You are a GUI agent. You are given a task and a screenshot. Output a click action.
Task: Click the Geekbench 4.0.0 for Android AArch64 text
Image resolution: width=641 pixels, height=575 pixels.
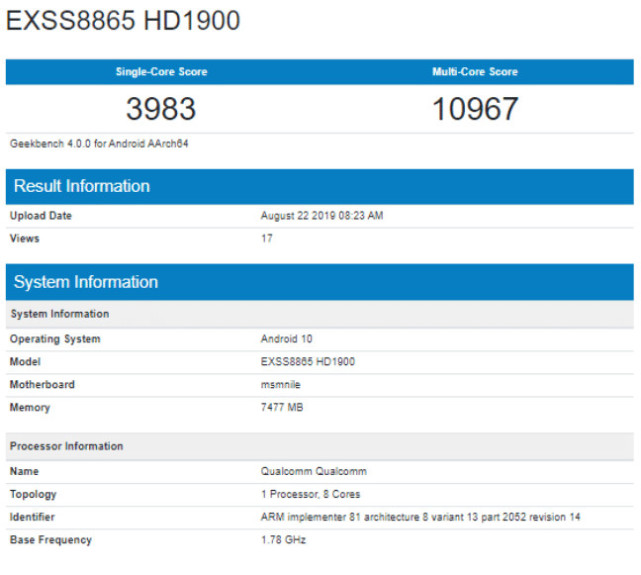point(99,144)
